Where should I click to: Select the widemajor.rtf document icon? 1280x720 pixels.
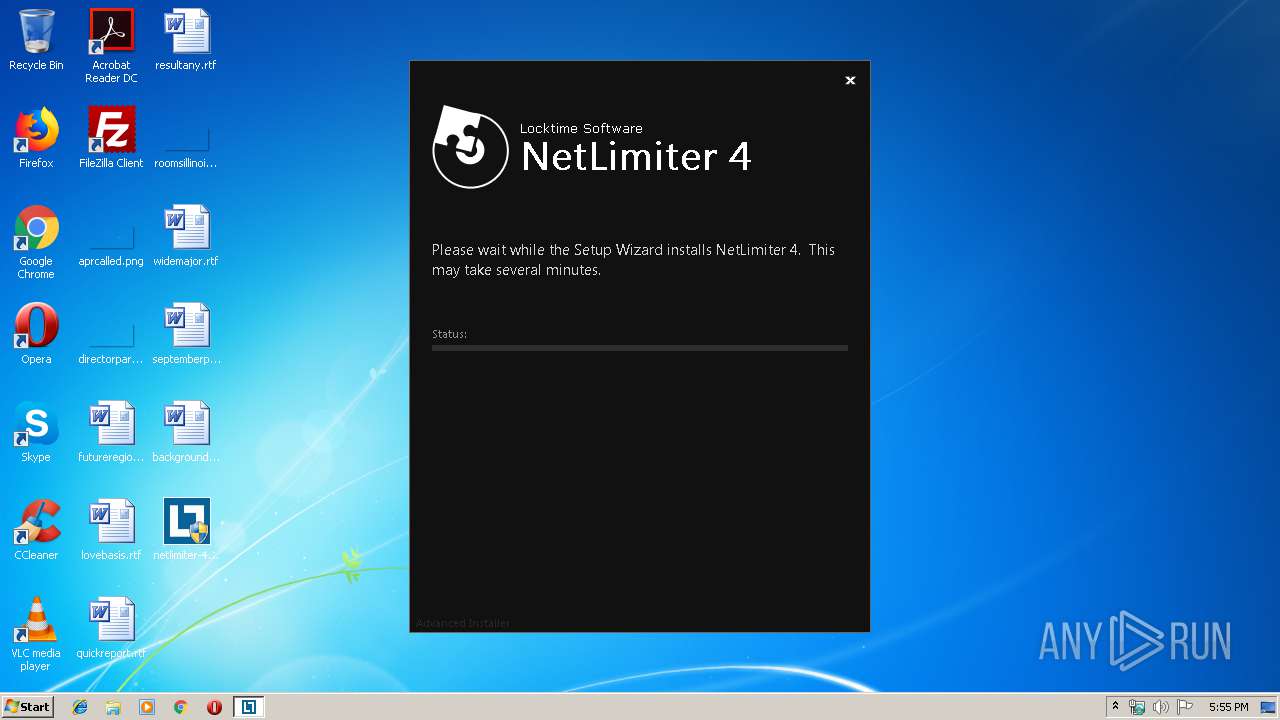pyautogui.click(x=186, y=236)
